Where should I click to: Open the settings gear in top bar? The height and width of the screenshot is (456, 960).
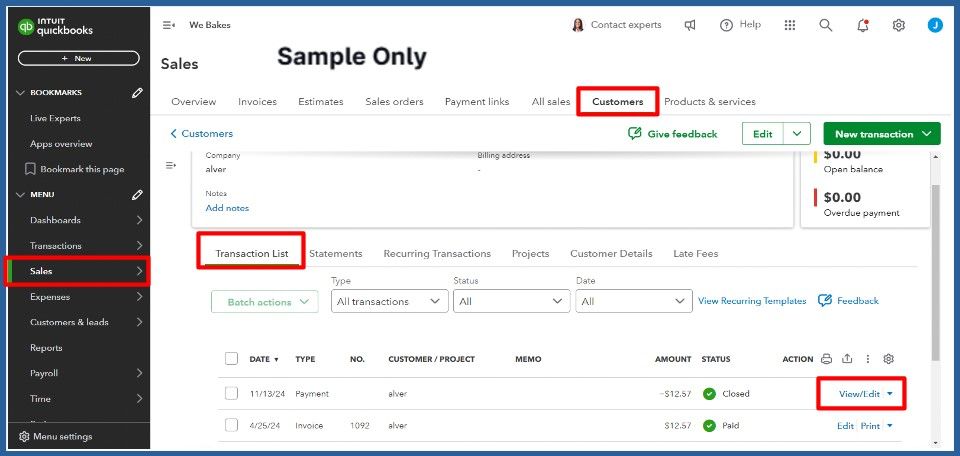pos(899,25)
